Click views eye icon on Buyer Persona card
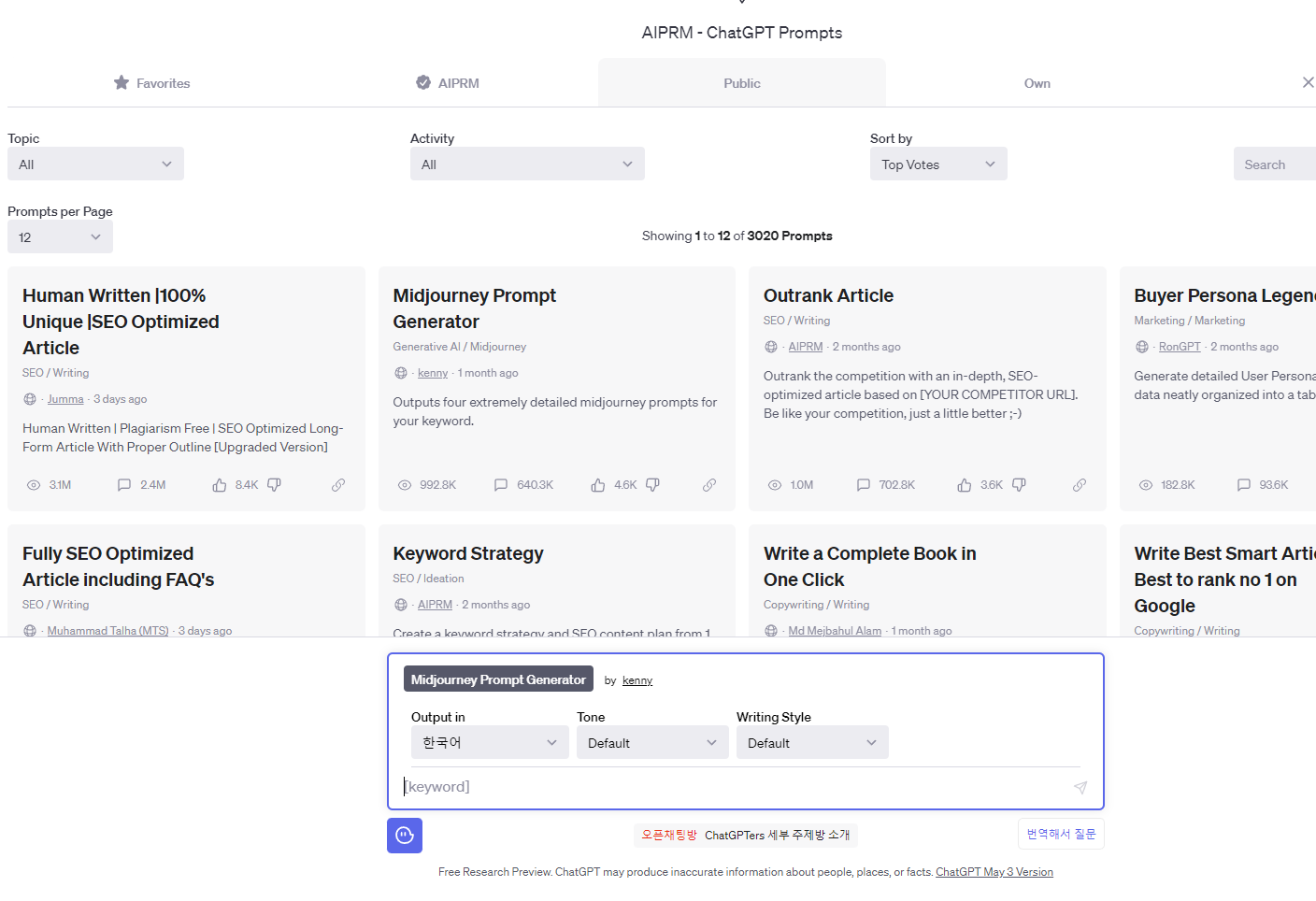1316x901 pixels. [x=1146, y=485]
